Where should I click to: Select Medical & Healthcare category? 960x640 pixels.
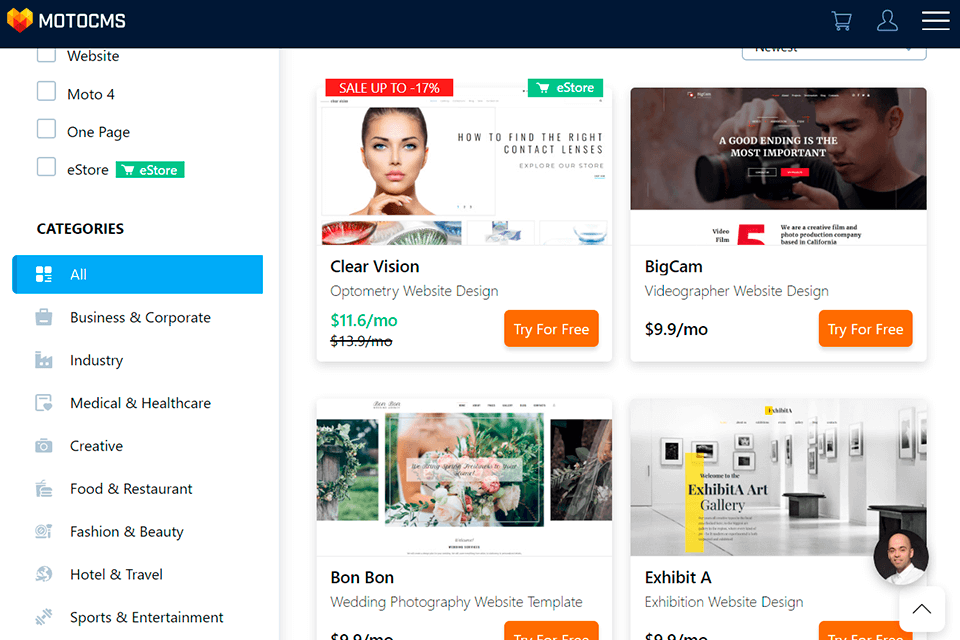tap(138, 403)
